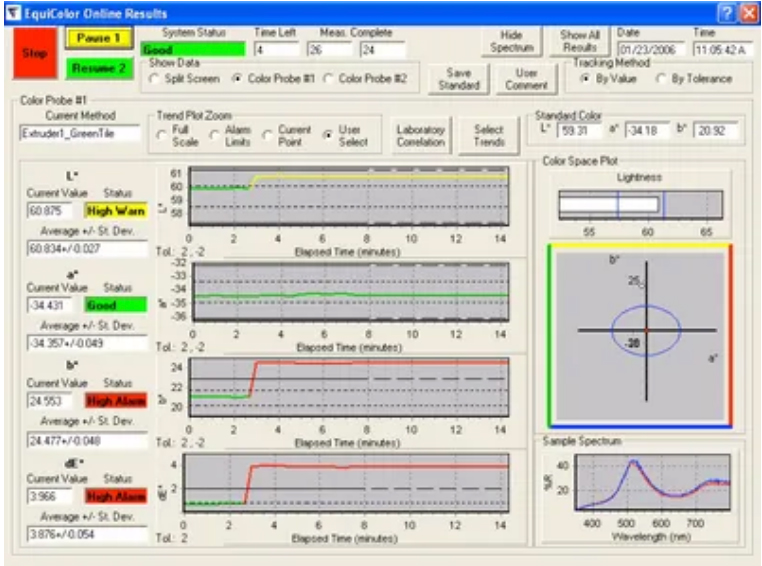
Task: Click the Current Method field Extruder1_GreenTile
Action: pos(80,134)
